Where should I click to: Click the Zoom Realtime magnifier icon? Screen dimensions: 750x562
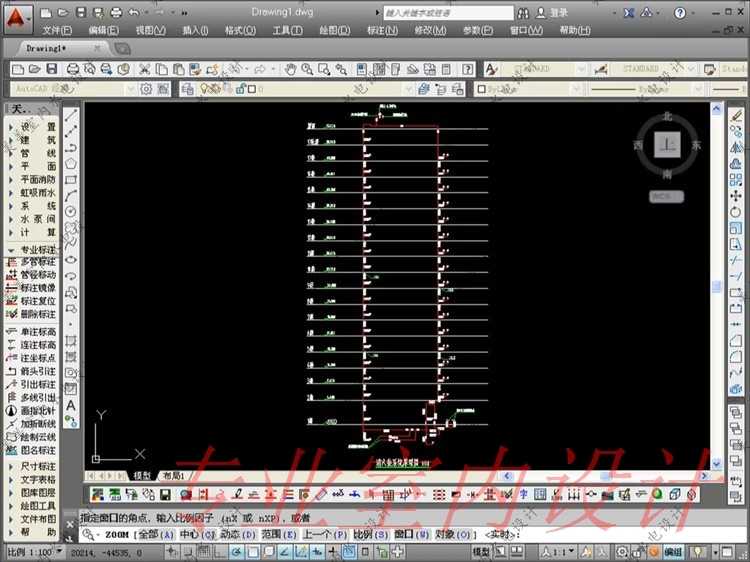pyautogui.click(x=307, y=69)
